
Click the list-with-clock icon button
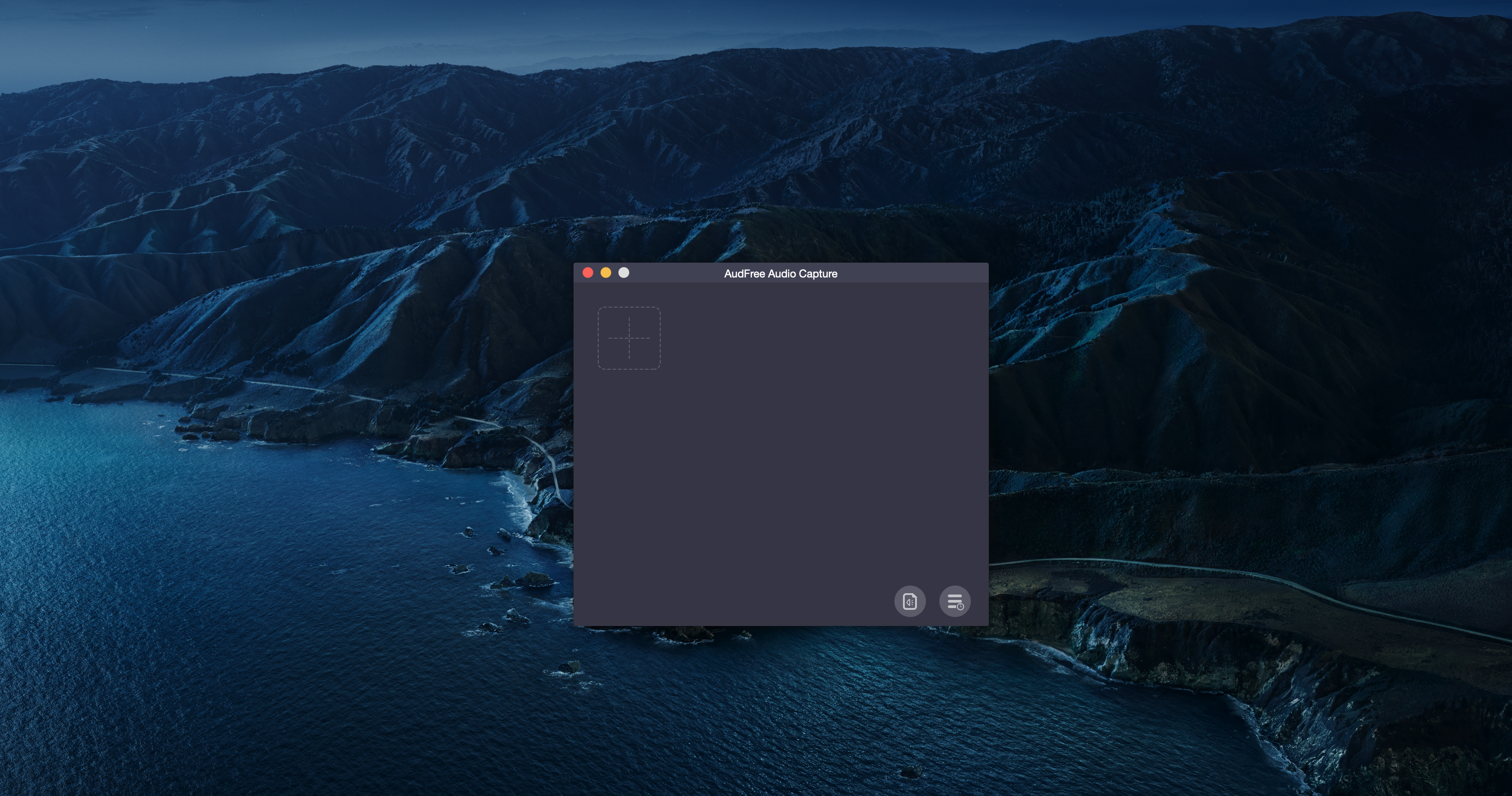(x=954, y=601)
